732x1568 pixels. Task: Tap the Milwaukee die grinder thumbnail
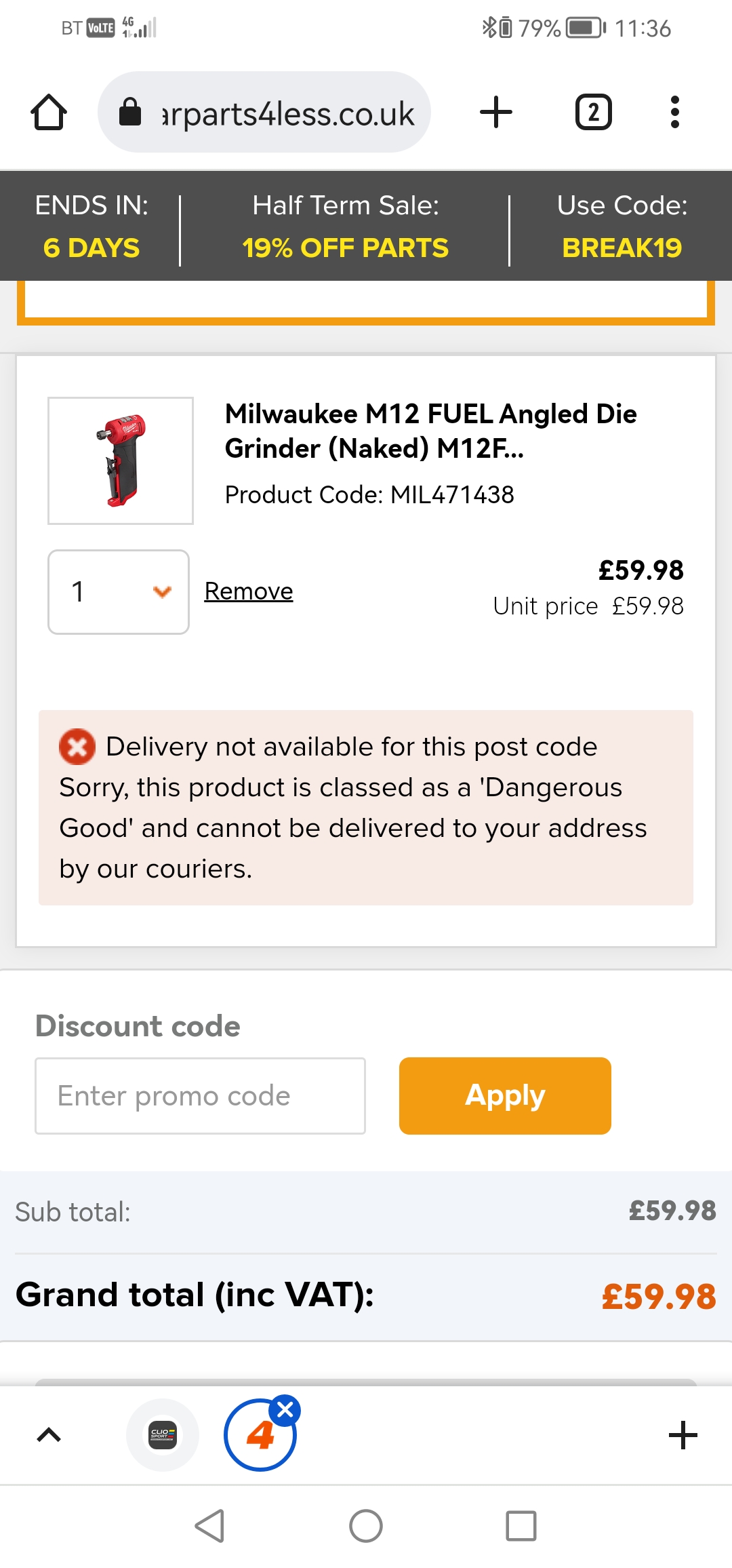(x=121, y=460)
